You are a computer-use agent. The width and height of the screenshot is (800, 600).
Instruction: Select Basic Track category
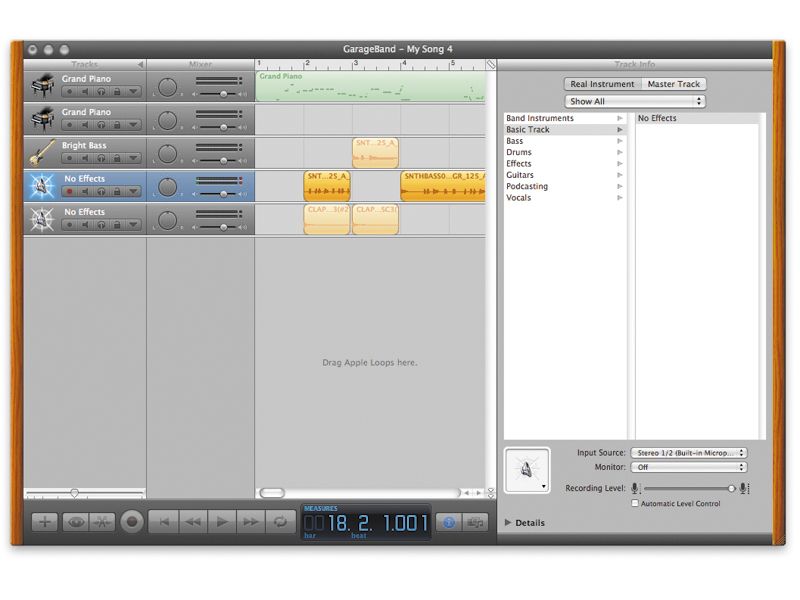pos(565,130)
